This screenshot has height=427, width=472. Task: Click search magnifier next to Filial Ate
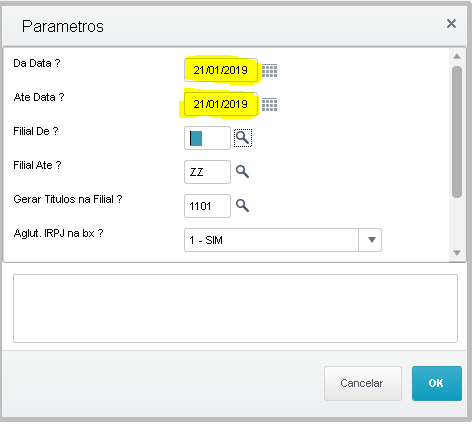pyautogui.click(x=242, y=171)
